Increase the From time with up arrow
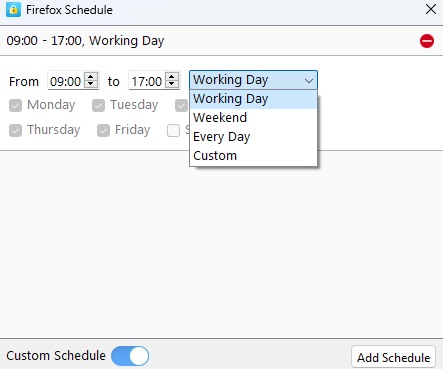Image resolution: width=443 pixels, height=369 pixels. coord(91,77)
